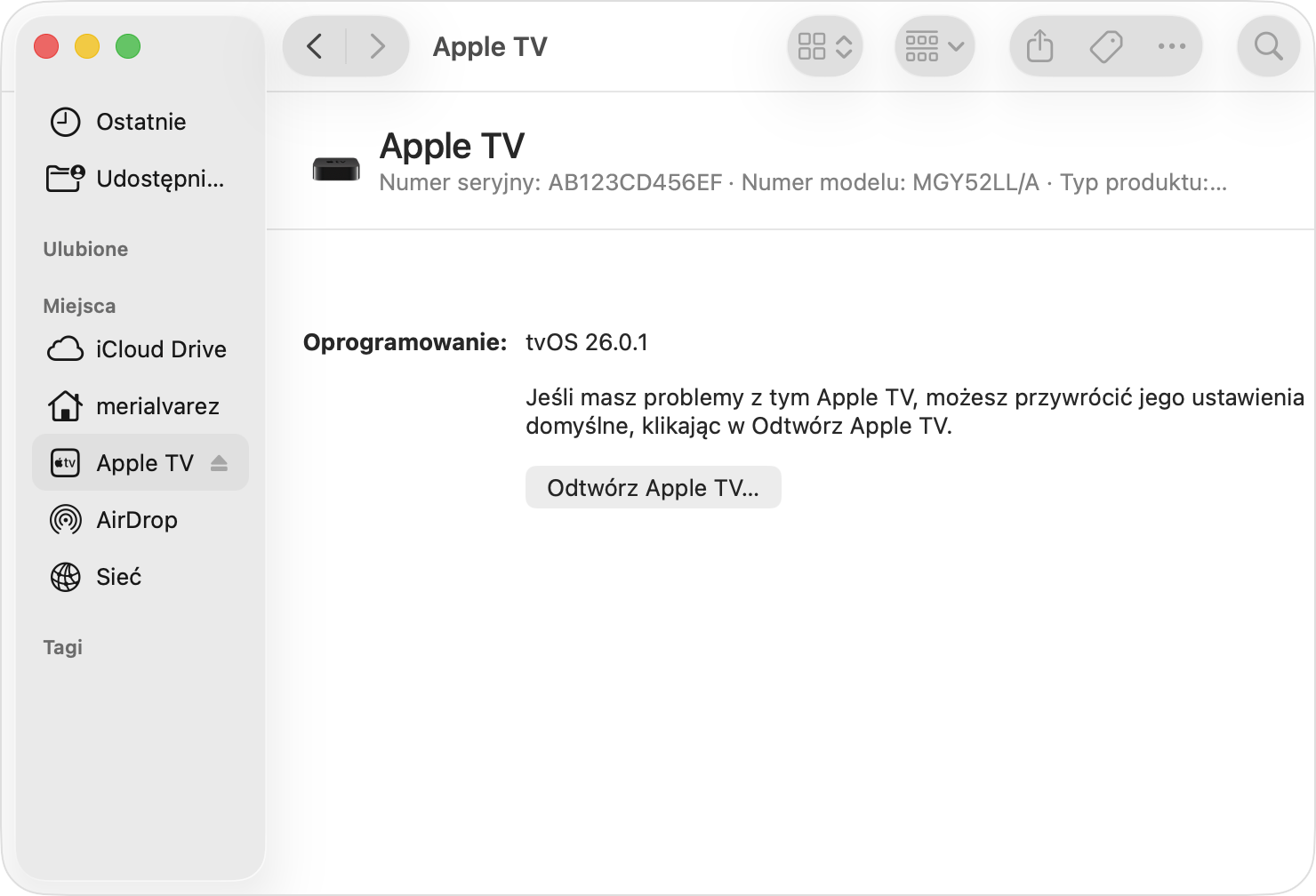
Task: Zoom the window with the green button
Action: [128, 46]
